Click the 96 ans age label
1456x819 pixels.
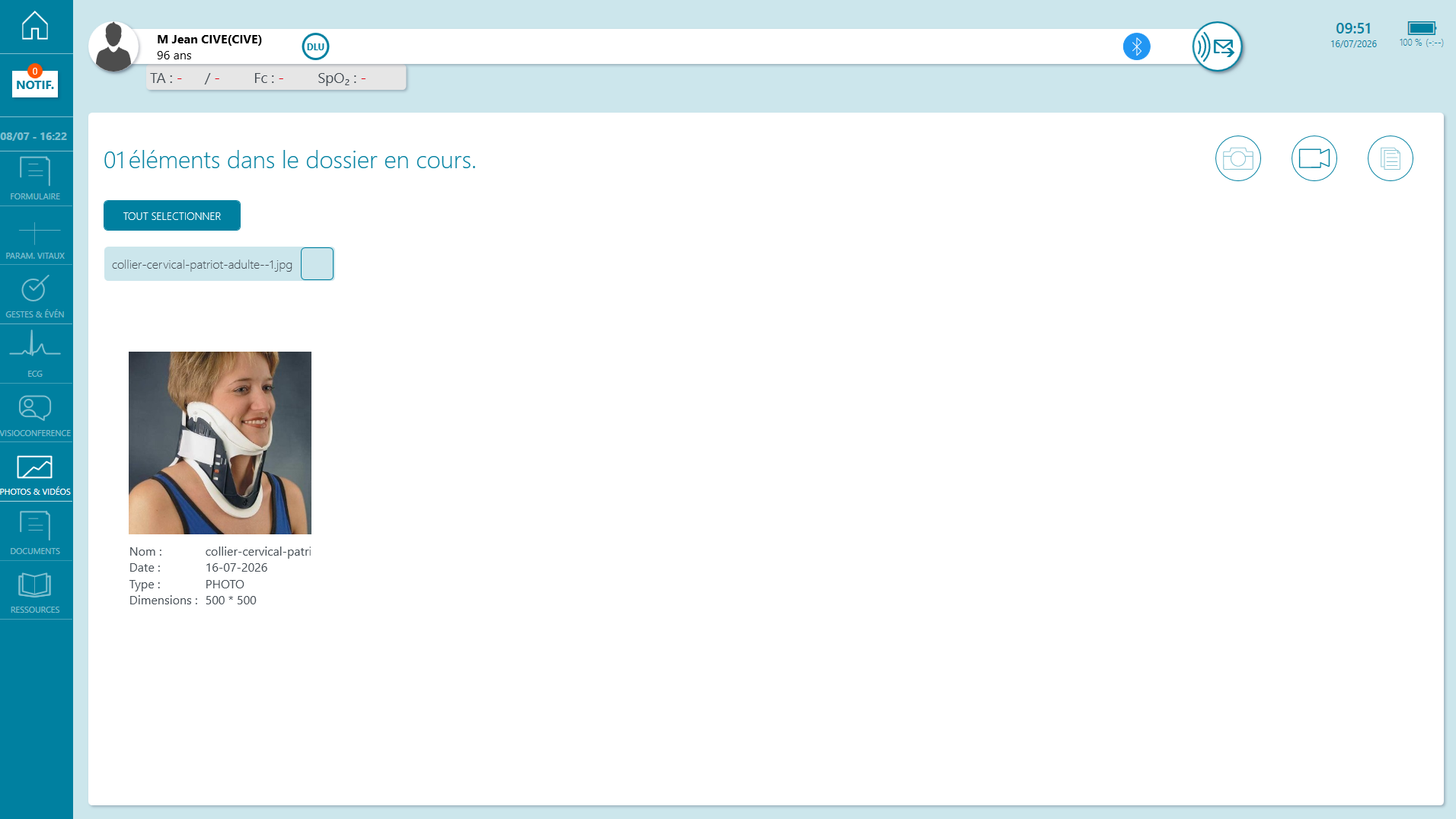pos(174,56)
